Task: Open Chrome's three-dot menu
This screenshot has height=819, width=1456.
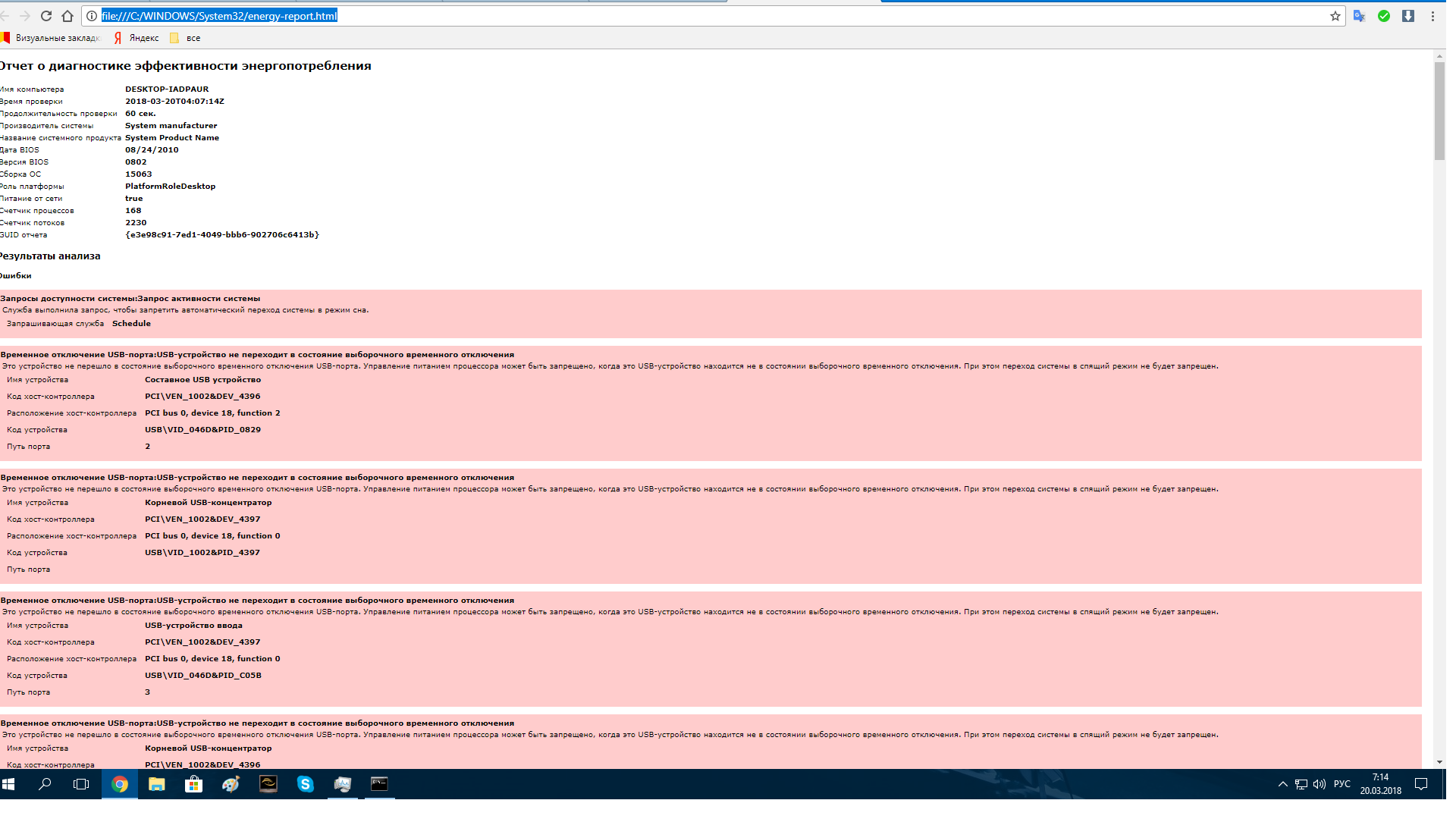Action: 1432,16
